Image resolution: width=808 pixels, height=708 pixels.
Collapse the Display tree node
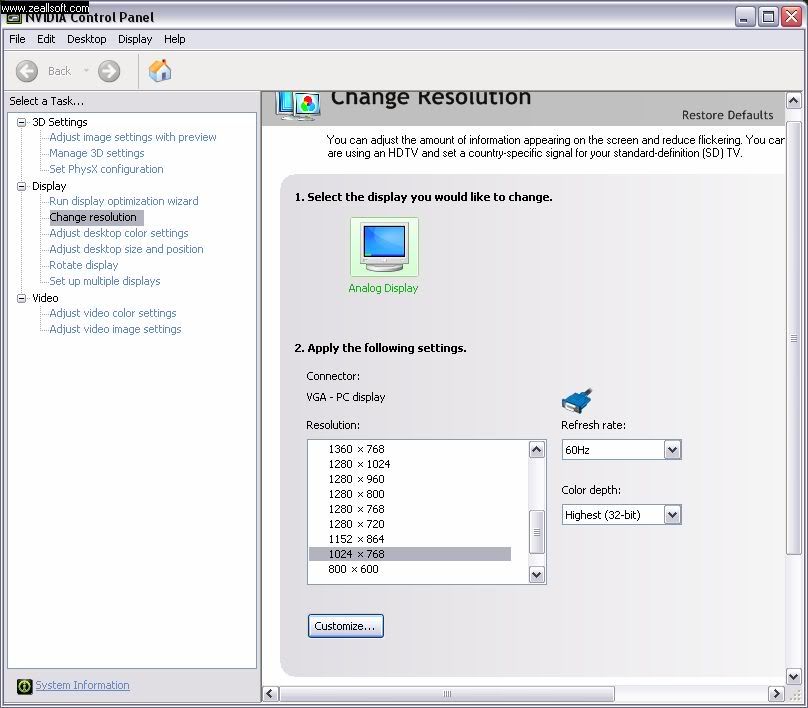tap(22, 186)
